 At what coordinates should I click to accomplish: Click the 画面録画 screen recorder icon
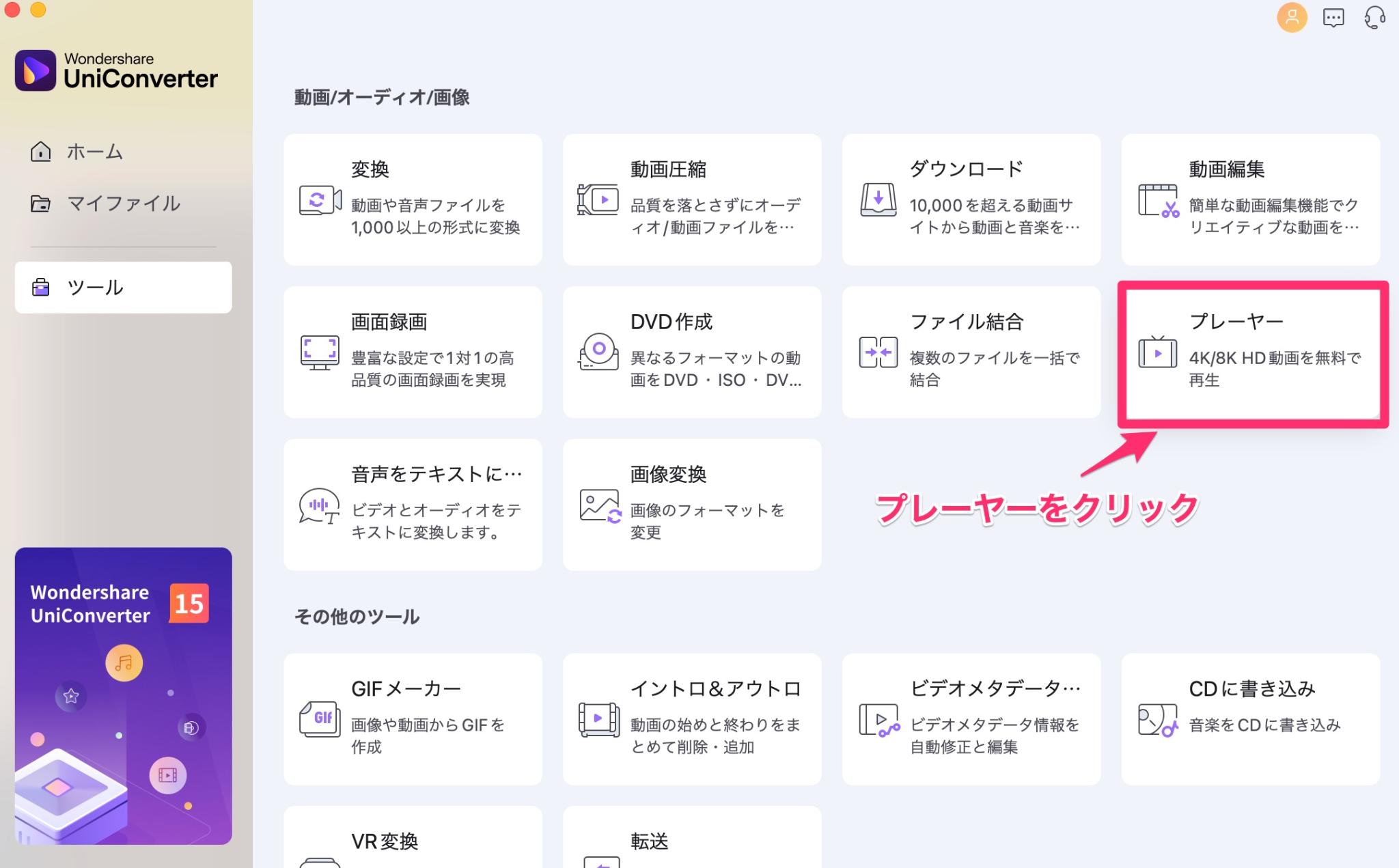click(x=320, y=353)
